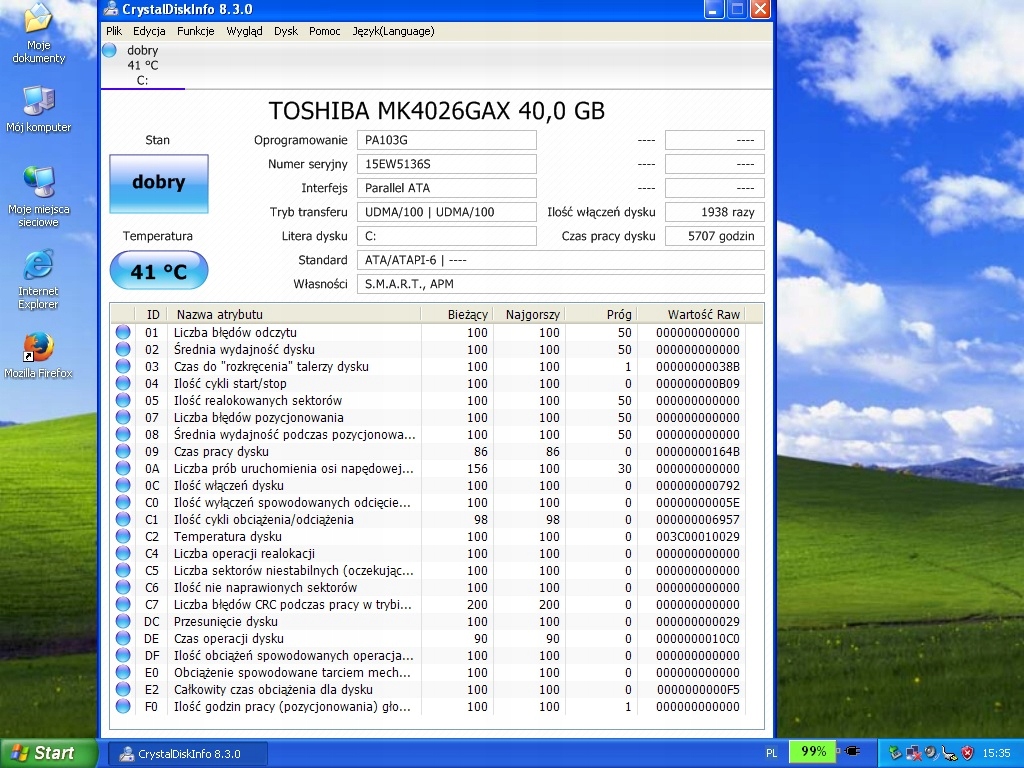This screenshot has height=768, width=1024.
Task: Open the Dysk menu
Action: [286, 31]
